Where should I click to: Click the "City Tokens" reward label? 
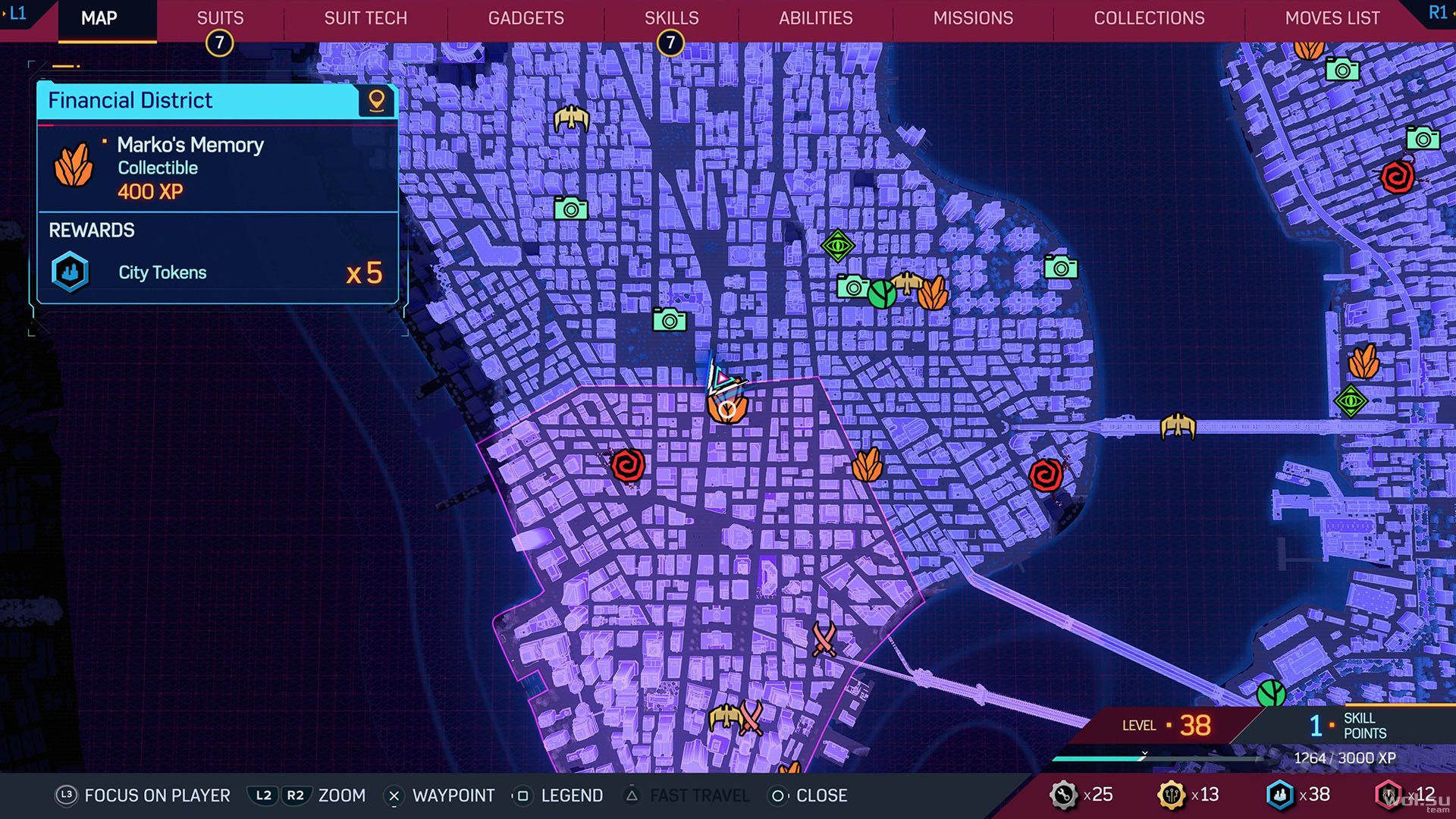click(x=162, y=272)
